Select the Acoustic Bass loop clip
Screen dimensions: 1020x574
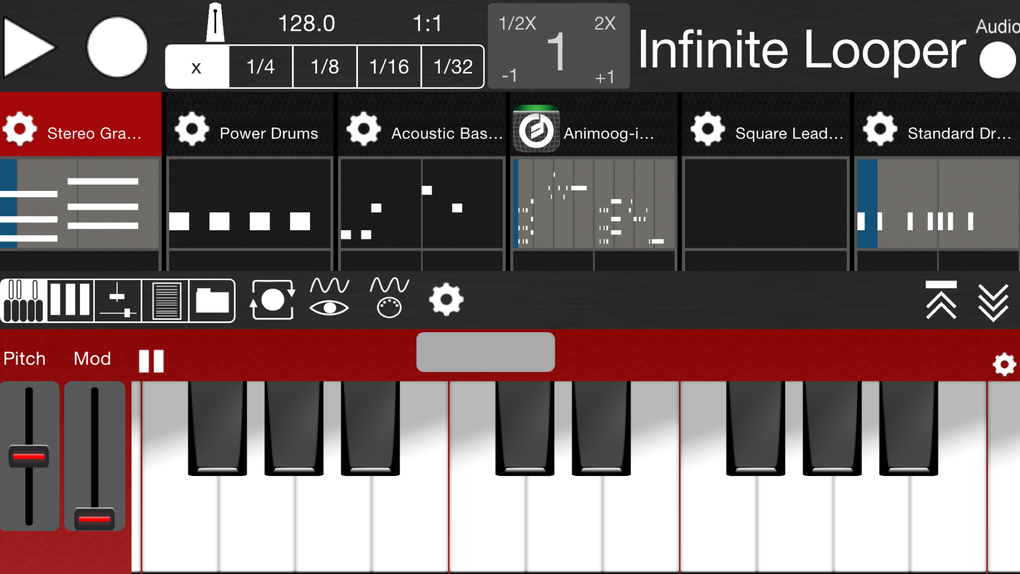tap(421, 203)
